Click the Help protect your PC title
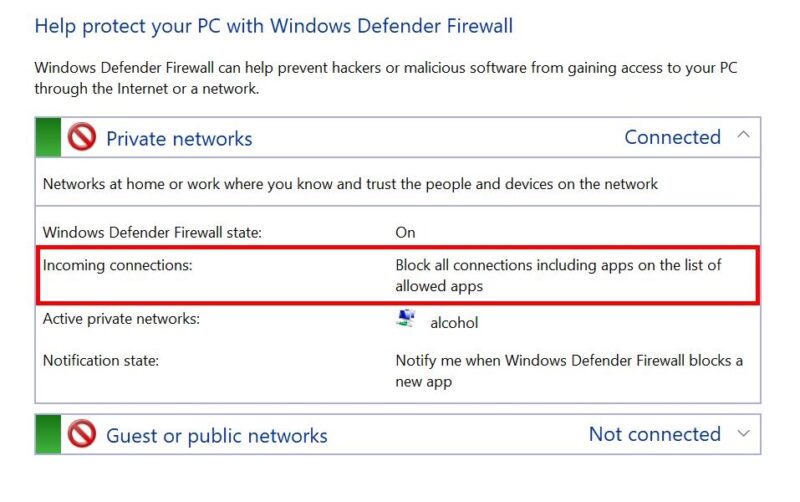This screenshot has height=502, width=800. (x=273, y=25)
